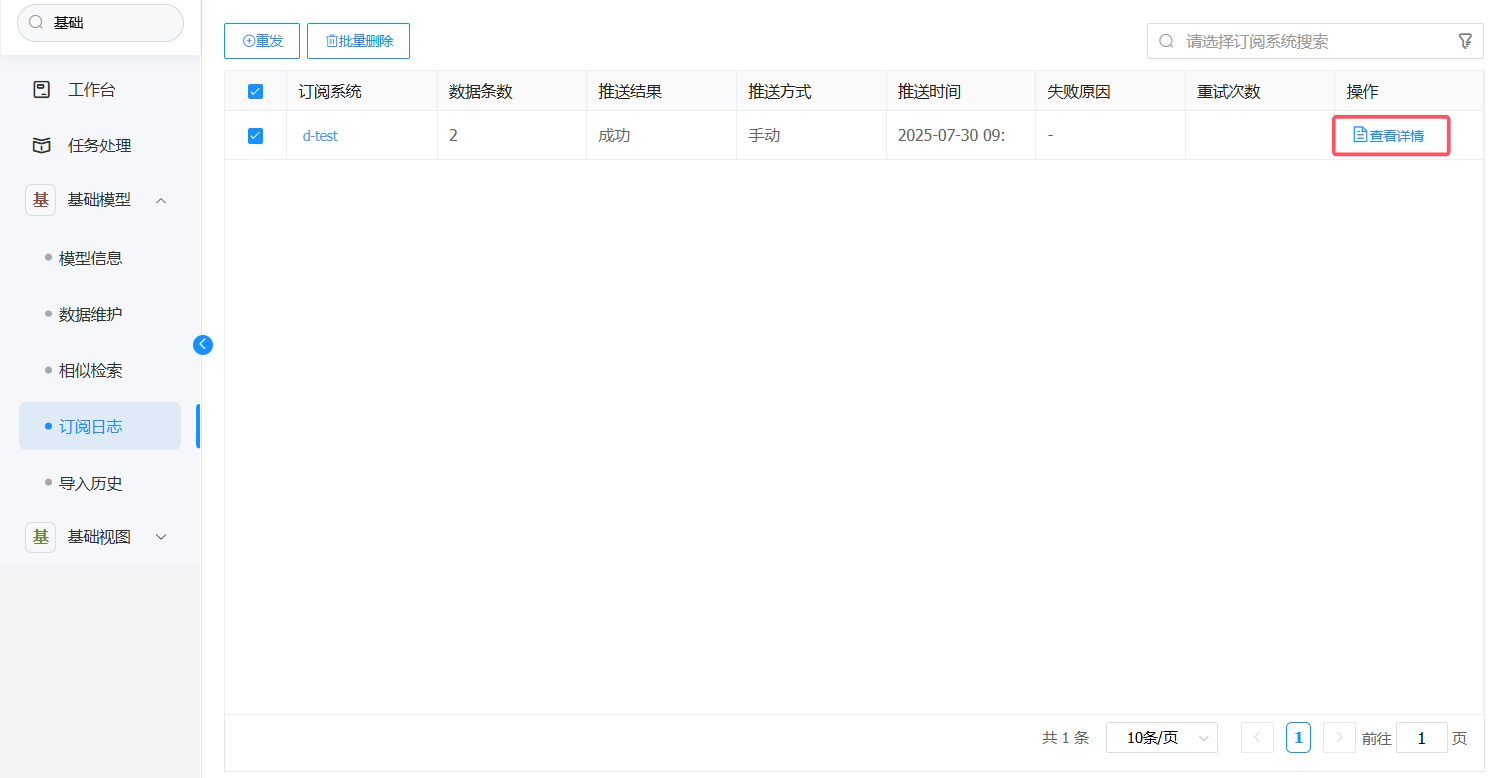This screenshot has height=778, width=1491.
Task: Click the task processing icon beside 任务处理
Action: (41, 146)
